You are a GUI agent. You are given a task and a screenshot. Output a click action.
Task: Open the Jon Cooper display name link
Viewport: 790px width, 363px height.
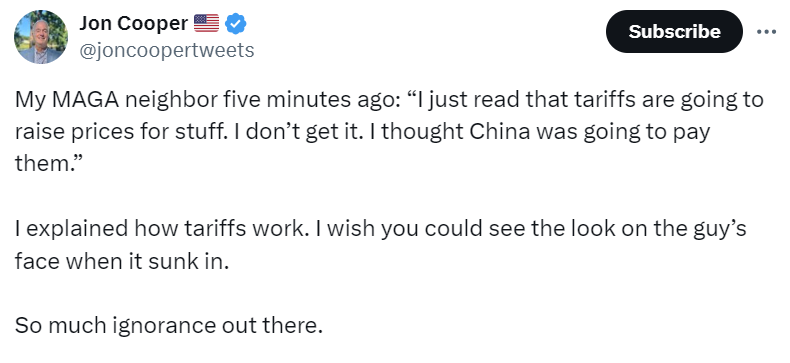(134, 23)
